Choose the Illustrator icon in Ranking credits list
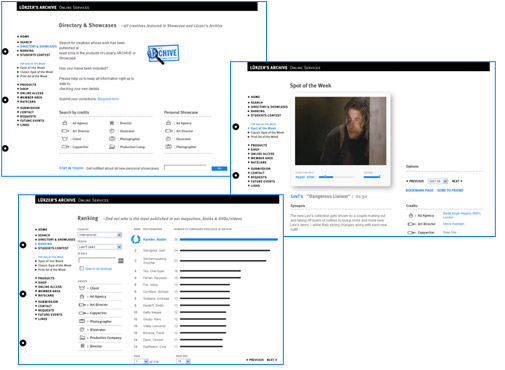This screenshot has width=505, height=370. [82, 330]
